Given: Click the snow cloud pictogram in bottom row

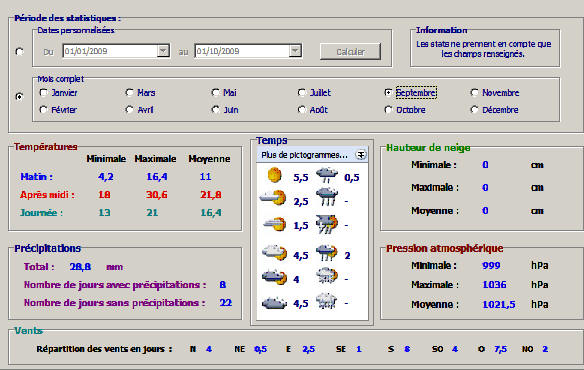Looking at the screenshot, I should pyautogui.click(x=326, y=301).
